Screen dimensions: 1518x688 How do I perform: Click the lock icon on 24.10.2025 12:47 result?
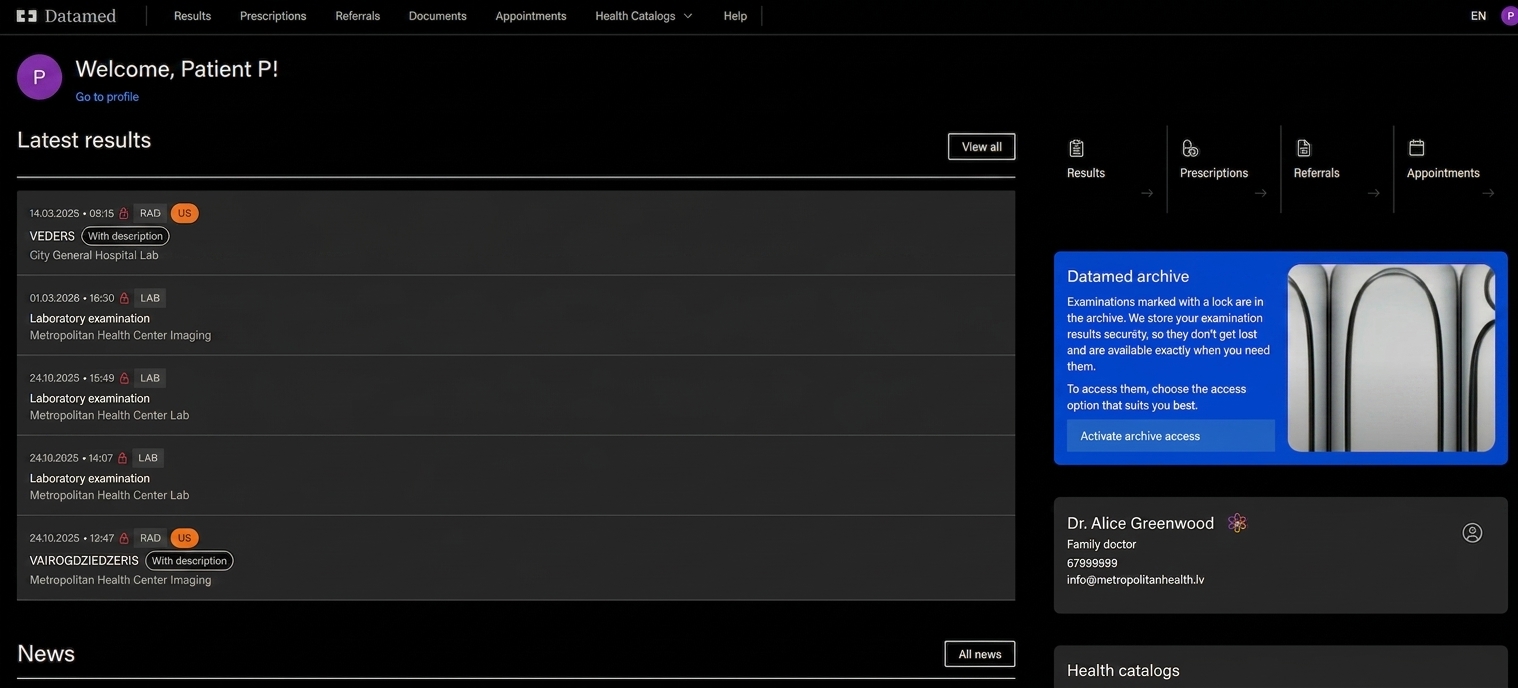(x=124, y=538)
